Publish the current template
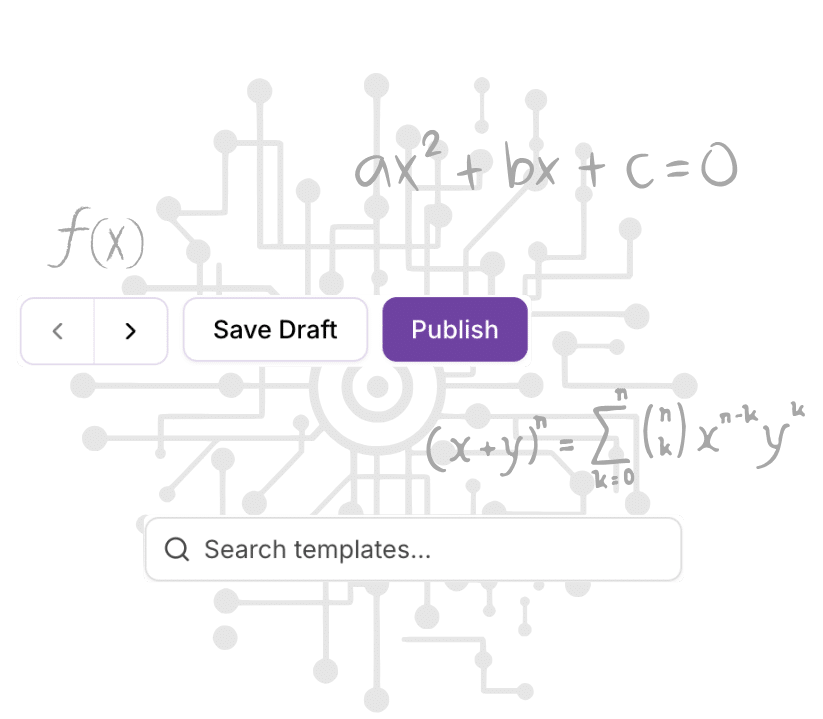 [455, 330]
